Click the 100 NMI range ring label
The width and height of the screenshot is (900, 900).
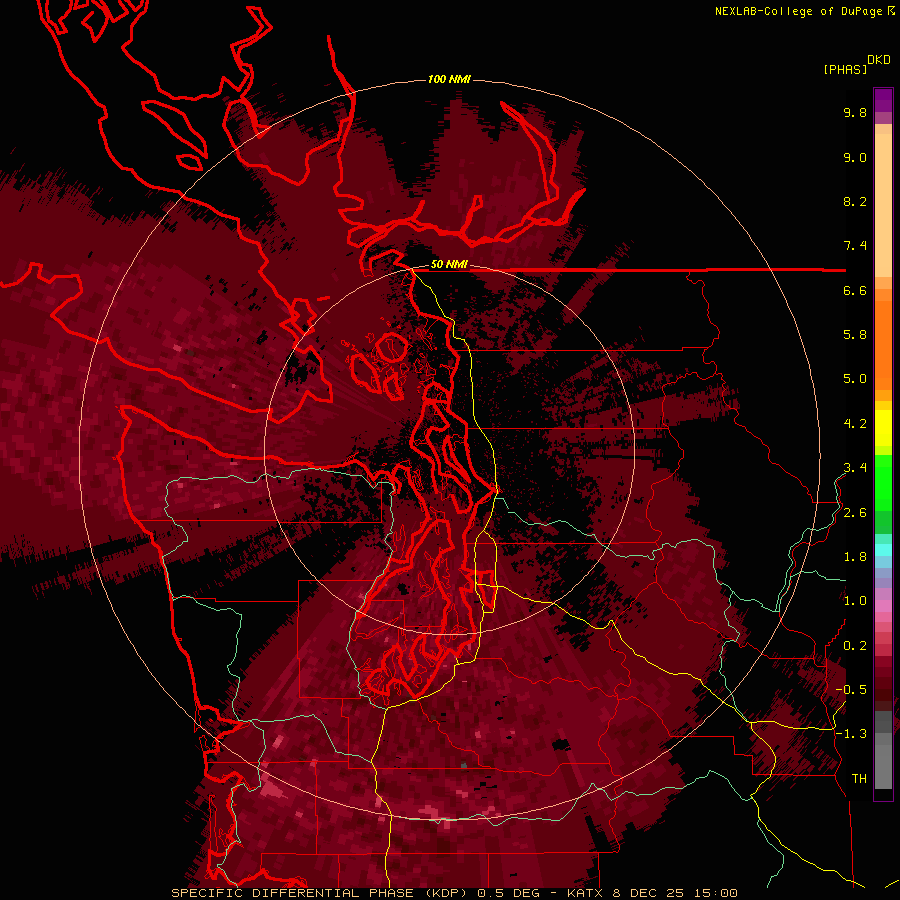[449, 79]
